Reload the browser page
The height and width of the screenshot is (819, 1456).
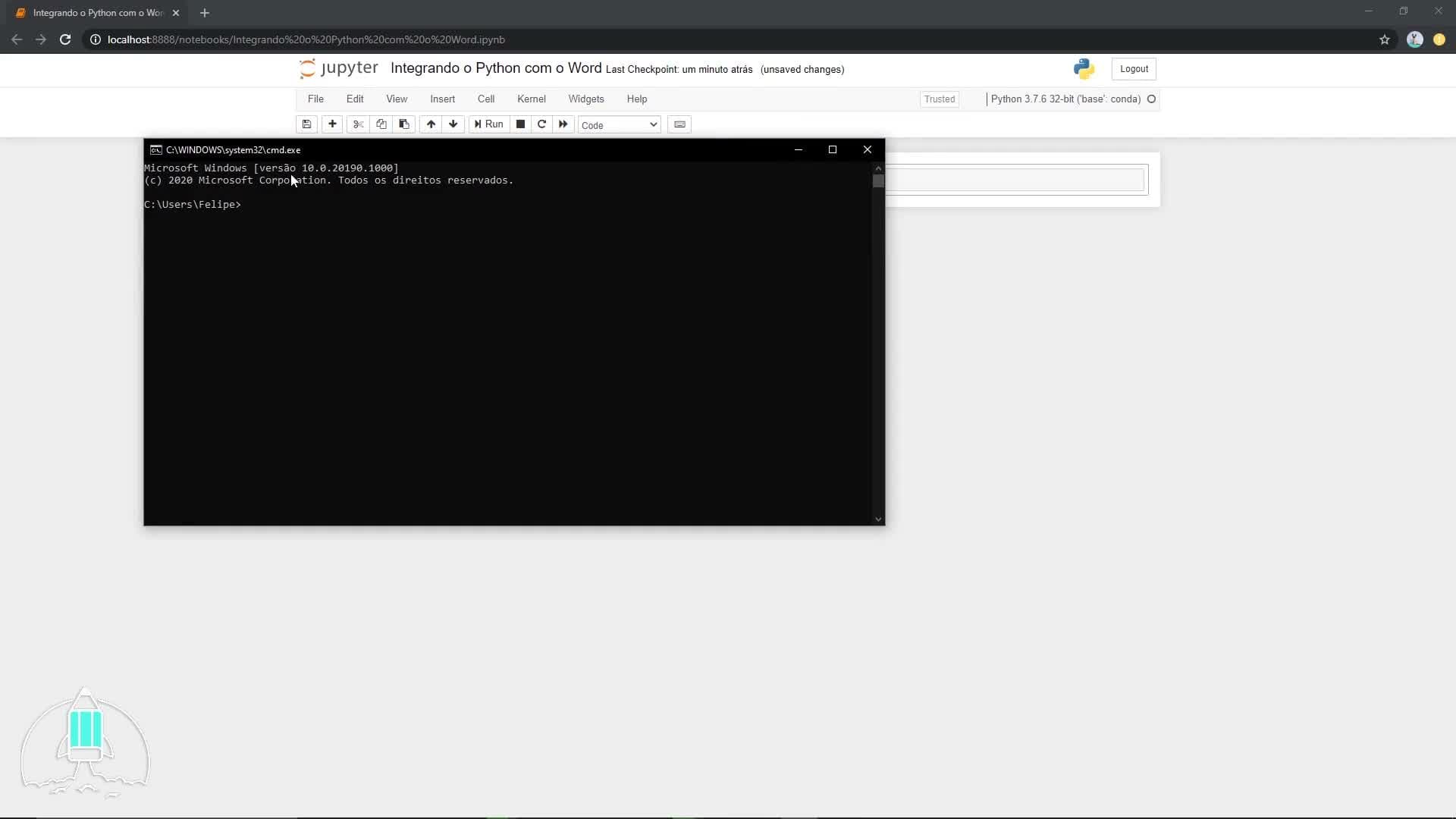[x=65, y=39]
